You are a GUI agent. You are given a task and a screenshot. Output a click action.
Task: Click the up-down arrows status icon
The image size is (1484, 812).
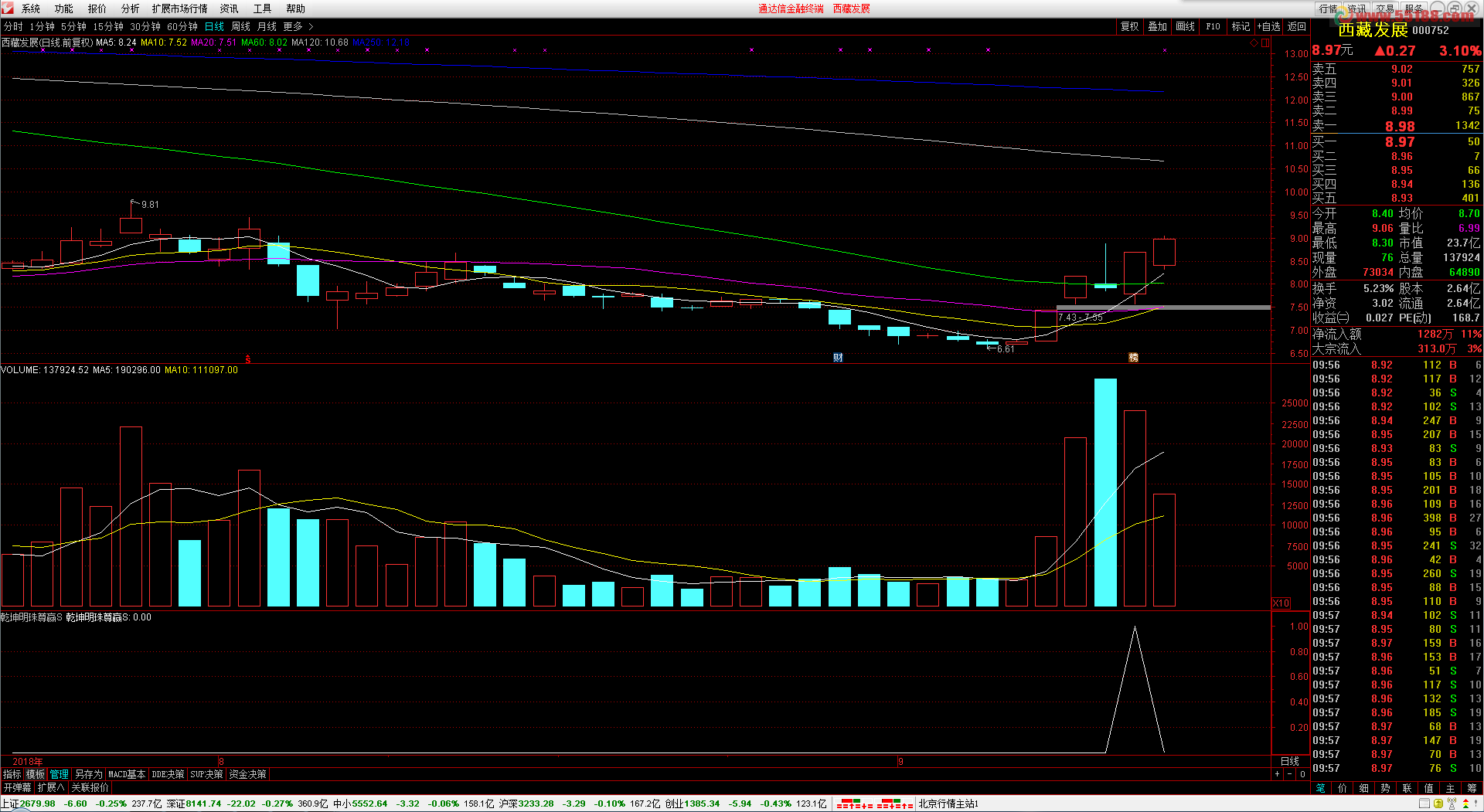[1465, 804]
